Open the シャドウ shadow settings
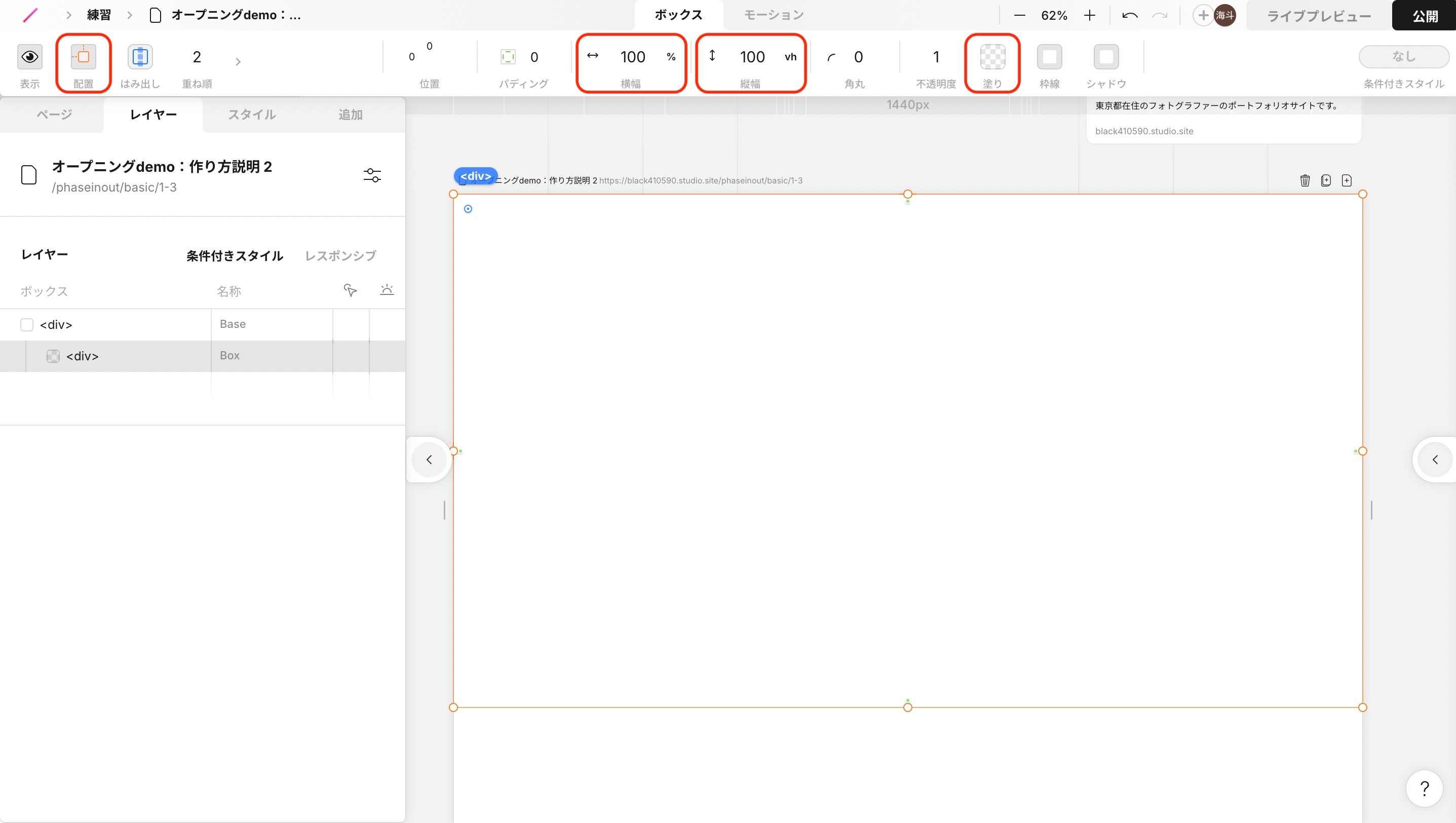The width and height of the screenshot is (1456, 823). 1105,57
